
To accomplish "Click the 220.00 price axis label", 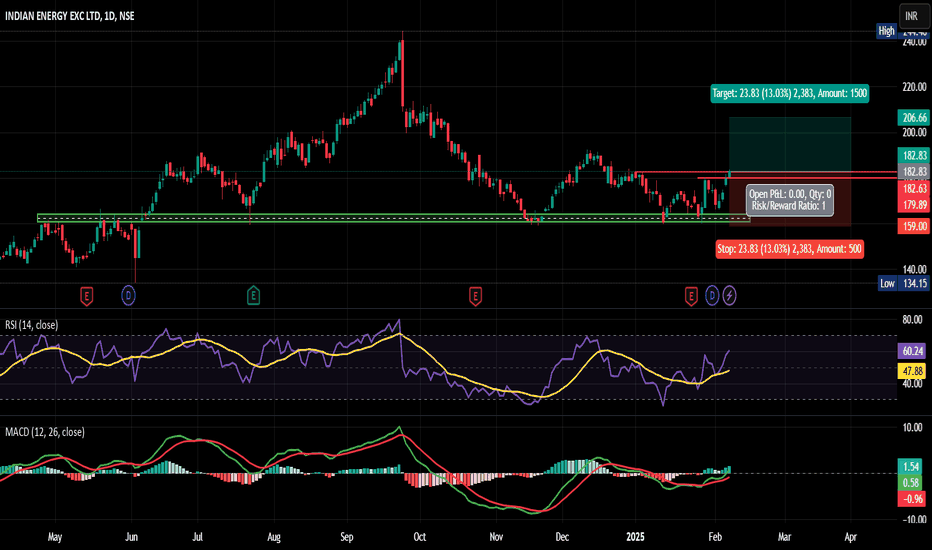I will click(914, 87).
